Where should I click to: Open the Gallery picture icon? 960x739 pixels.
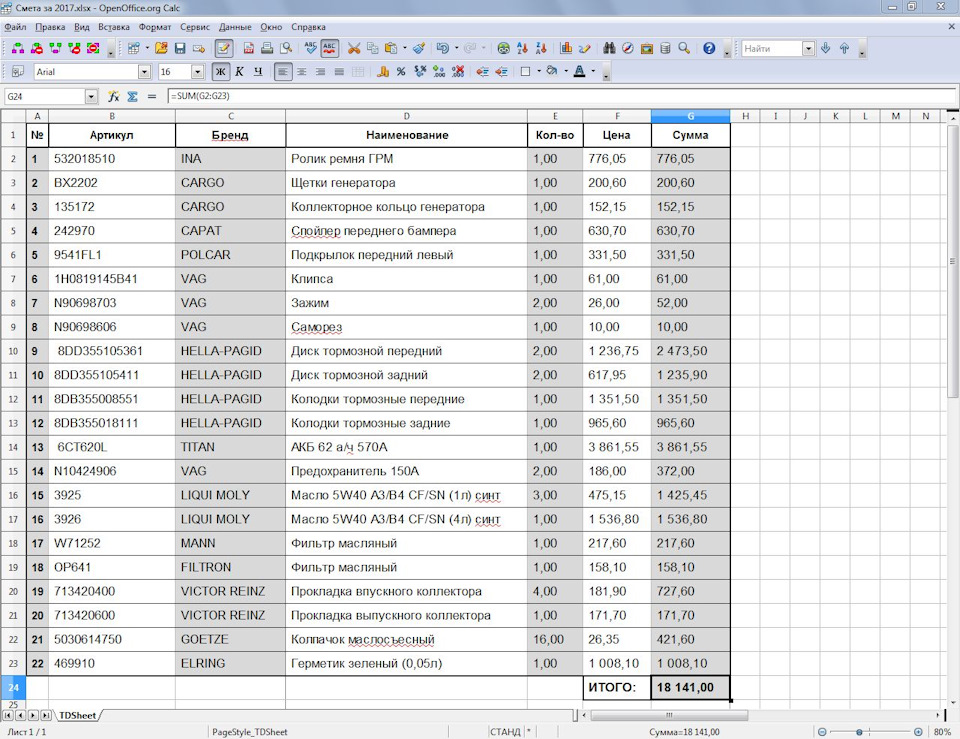[x=647, y=48]
